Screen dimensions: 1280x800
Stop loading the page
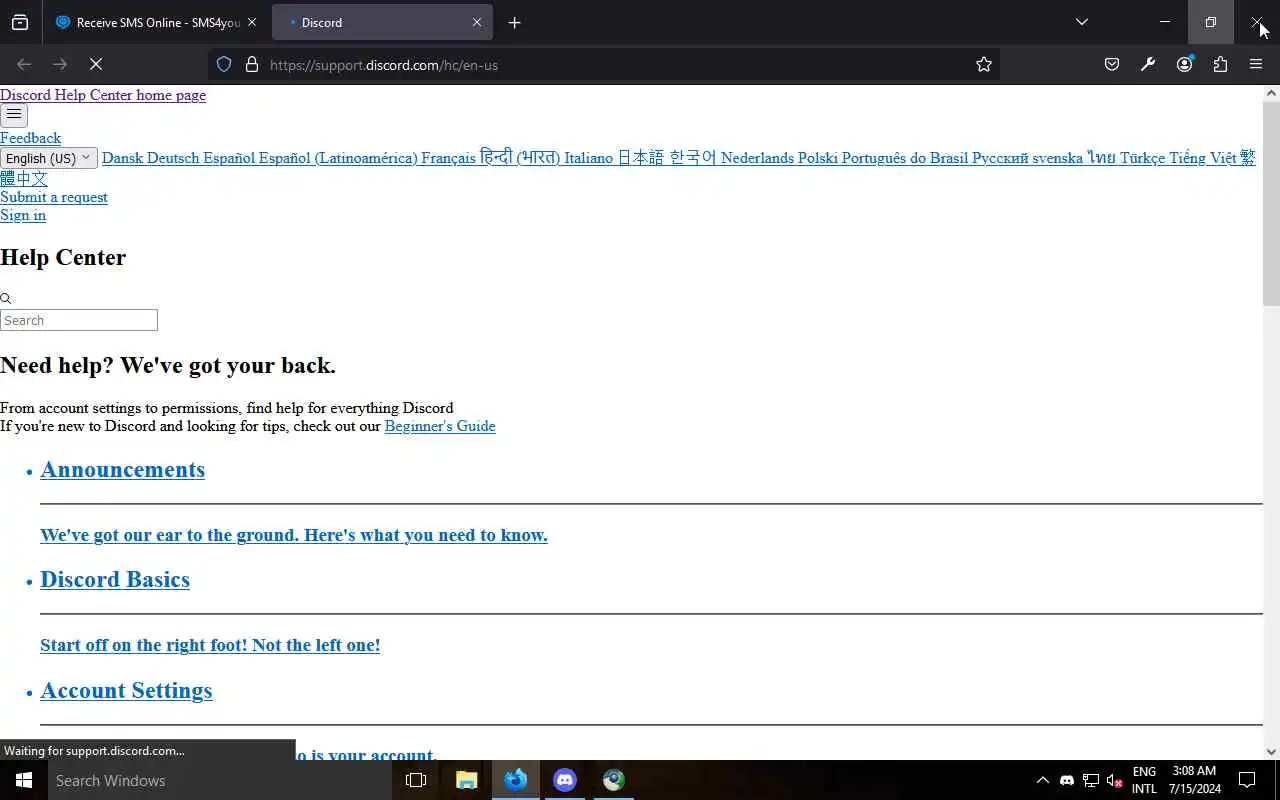click(x=96, y=64)
